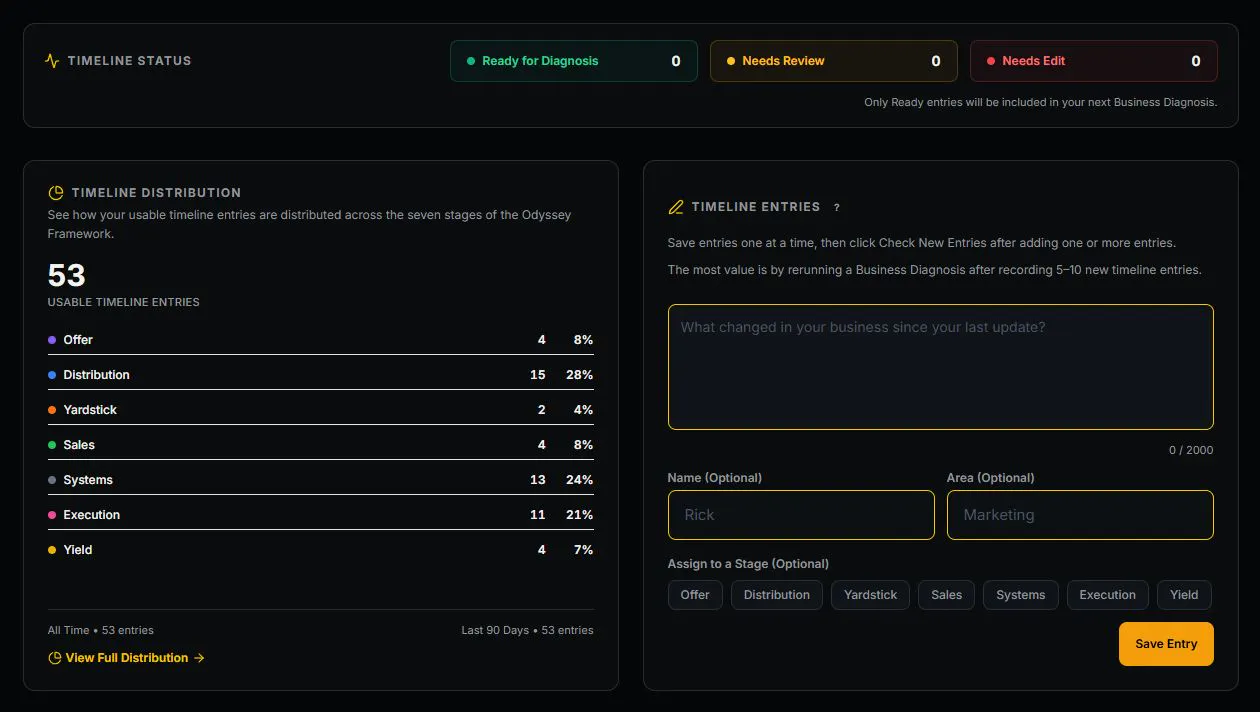1260x712 pixels.
Task: Click the orange Yardstick color dot
Action: 52,410
